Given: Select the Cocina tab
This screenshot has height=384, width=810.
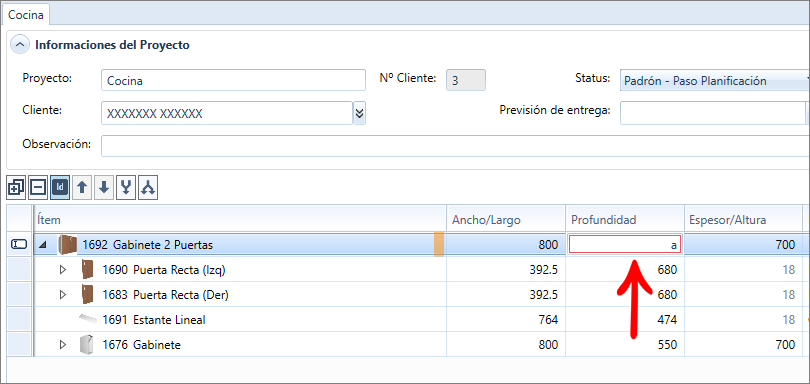Looking at the screenshot, I should coord(26,14).
